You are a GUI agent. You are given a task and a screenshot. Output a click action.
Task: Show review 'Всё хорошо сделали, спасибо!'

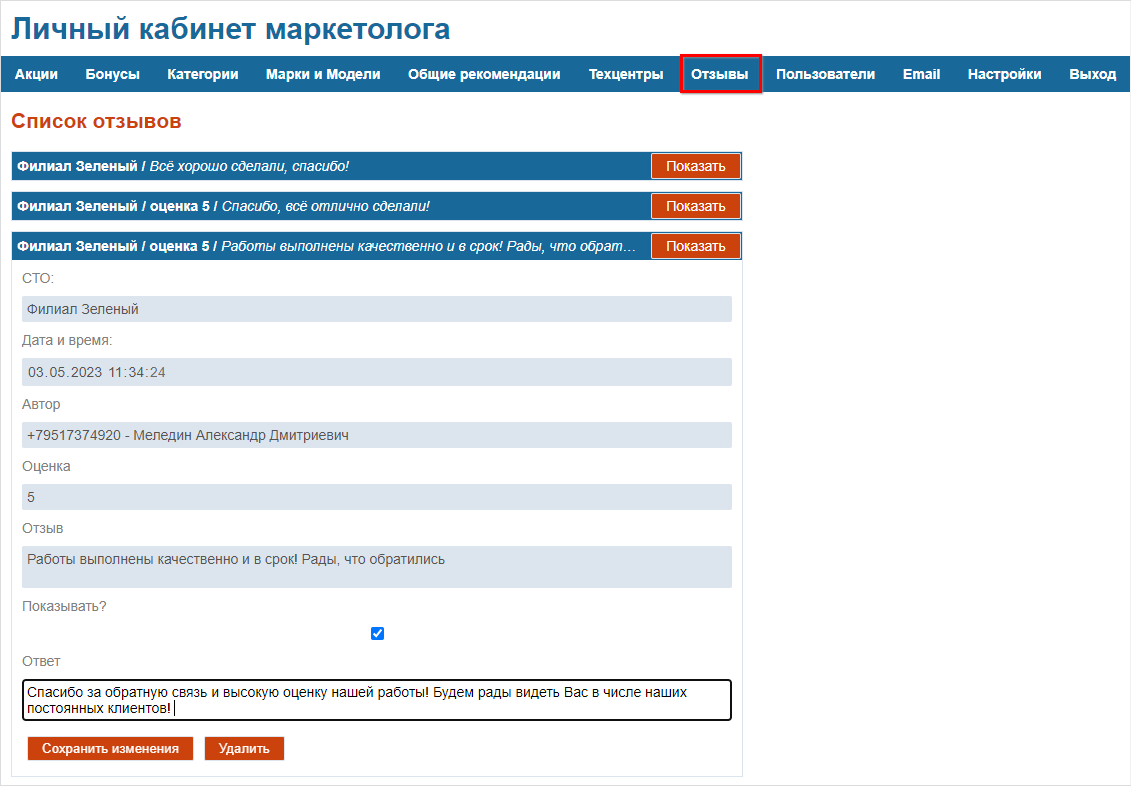click(x=695, y=166)
